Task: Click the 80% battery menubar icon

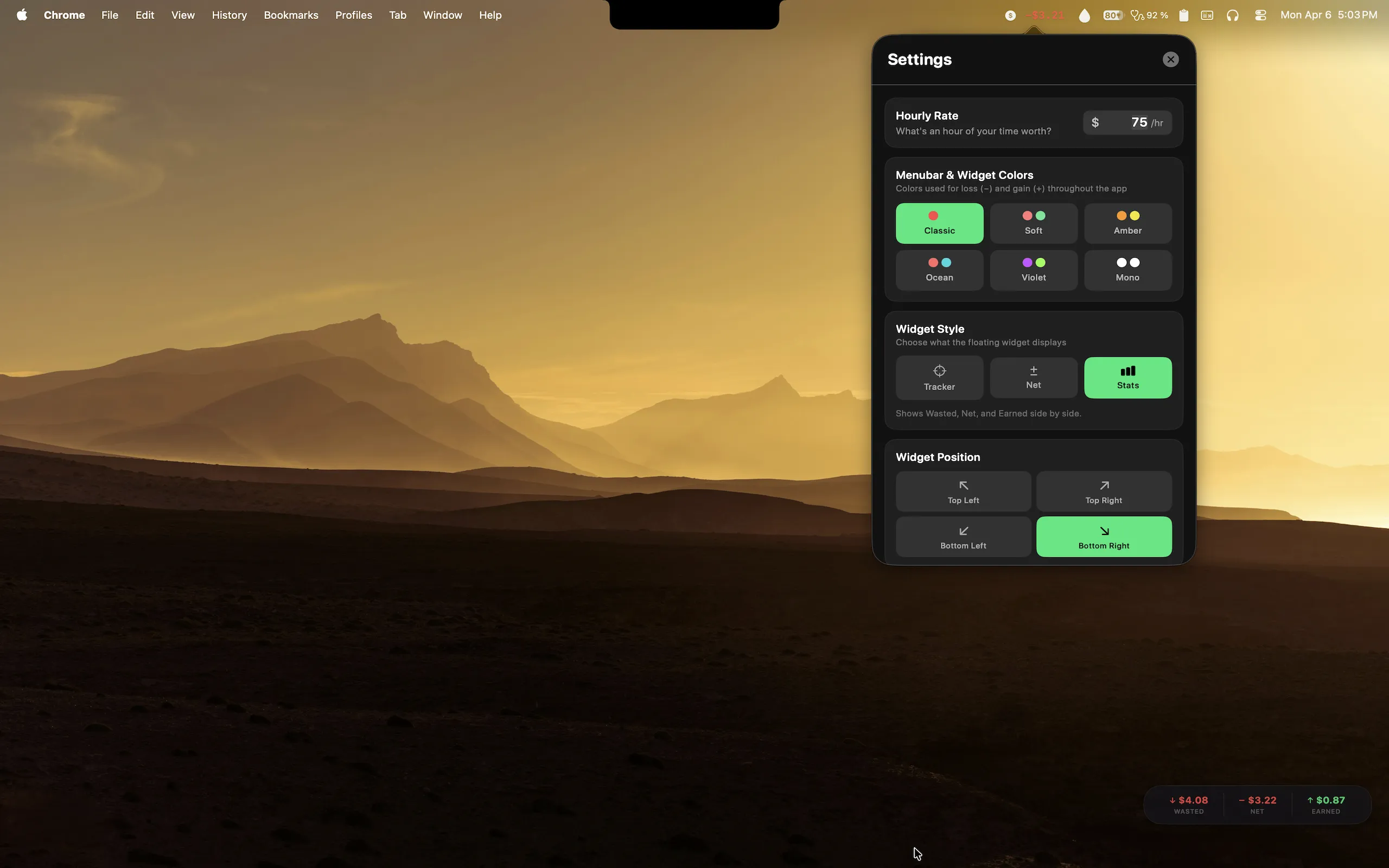Action: coord(1112,16)
